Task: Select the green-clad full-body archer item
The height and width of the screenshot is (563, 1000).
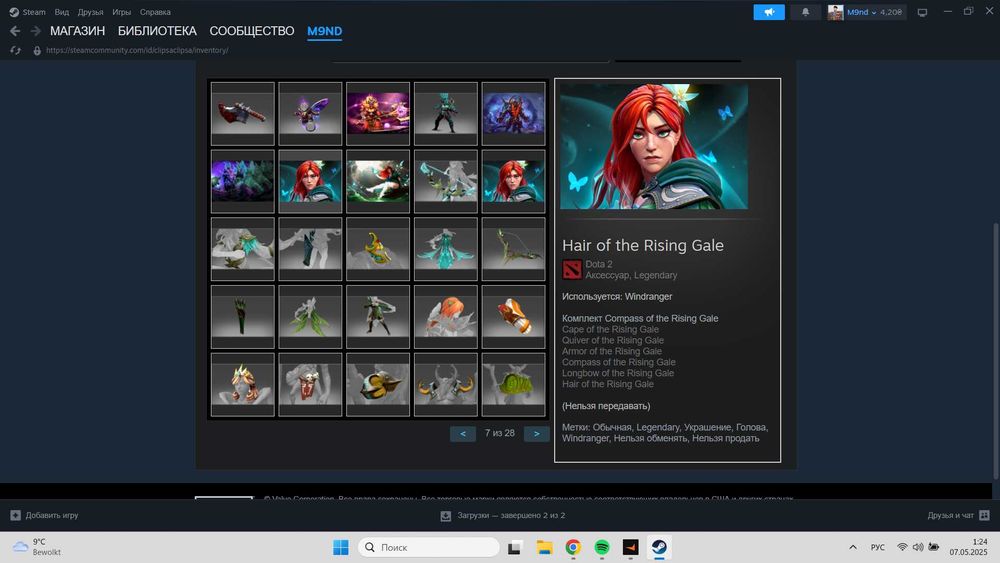Action: click(378, 316)
